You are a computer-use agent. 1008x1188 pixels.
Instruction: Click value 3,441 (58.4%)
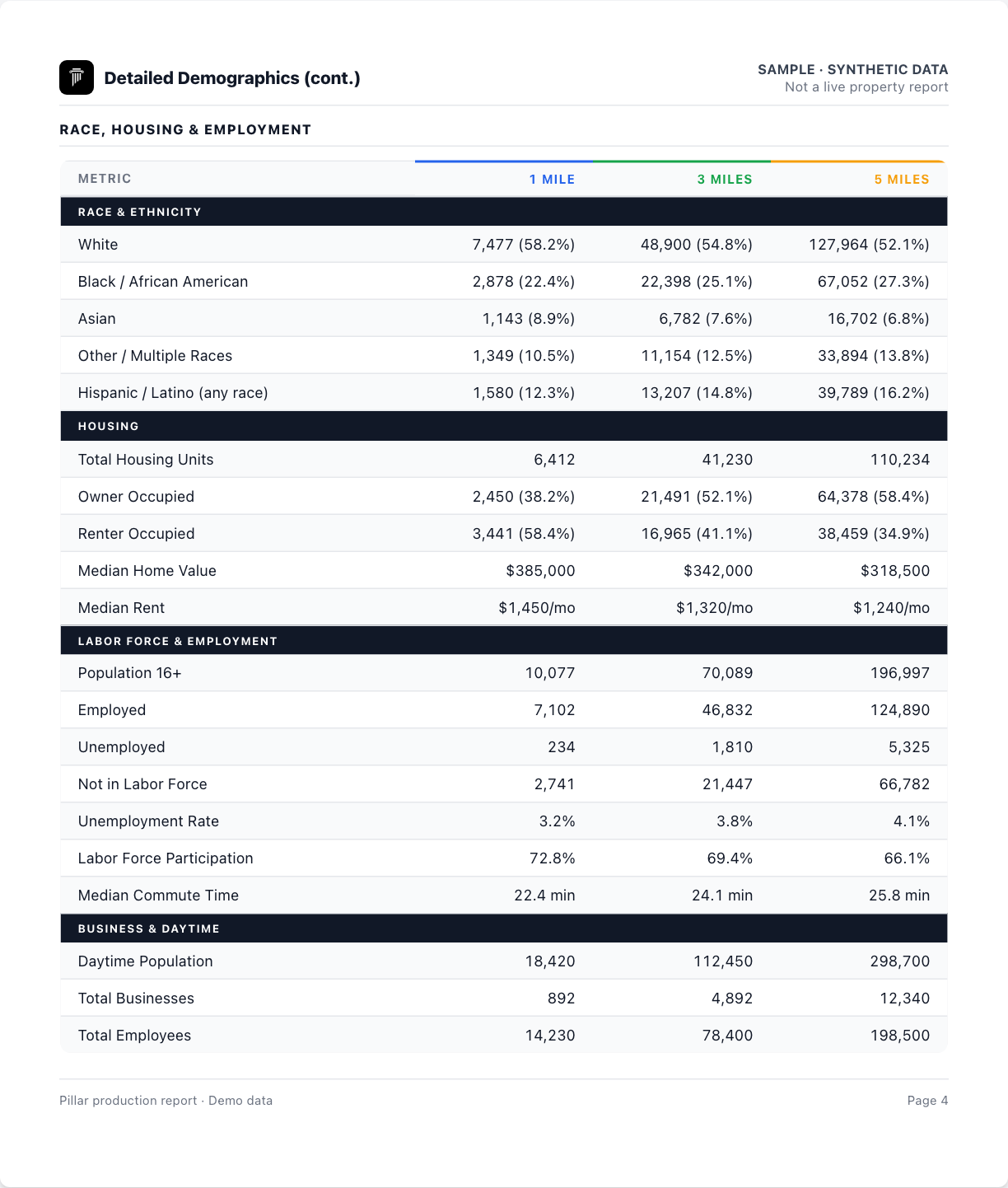click(x=524, y=534)
